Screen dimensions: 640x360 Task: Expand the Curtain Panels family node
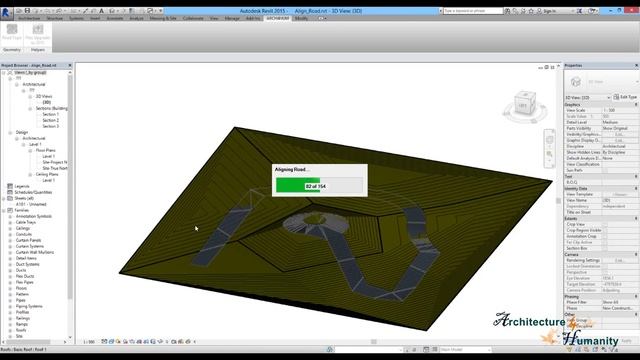(10, 240)
